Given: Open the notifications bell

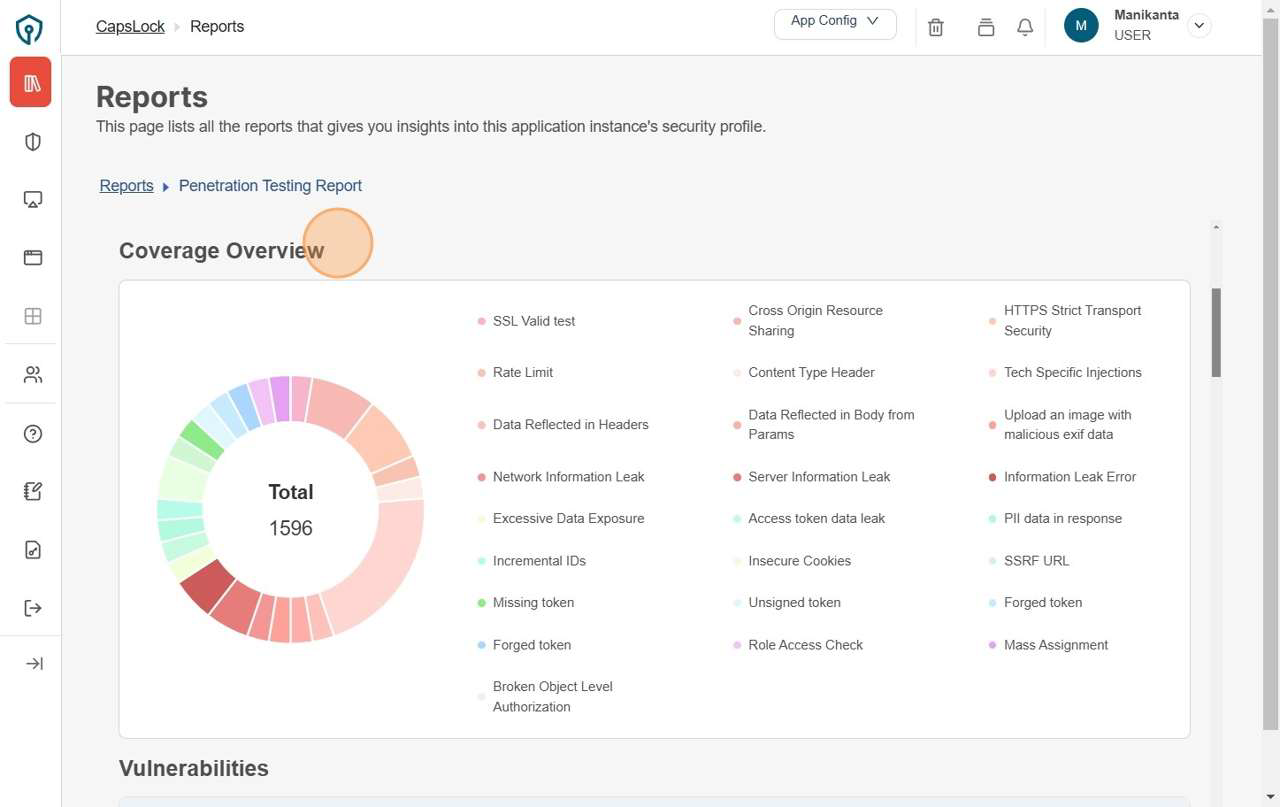Looking at the screenshot, I should (x=1025, y=28).
